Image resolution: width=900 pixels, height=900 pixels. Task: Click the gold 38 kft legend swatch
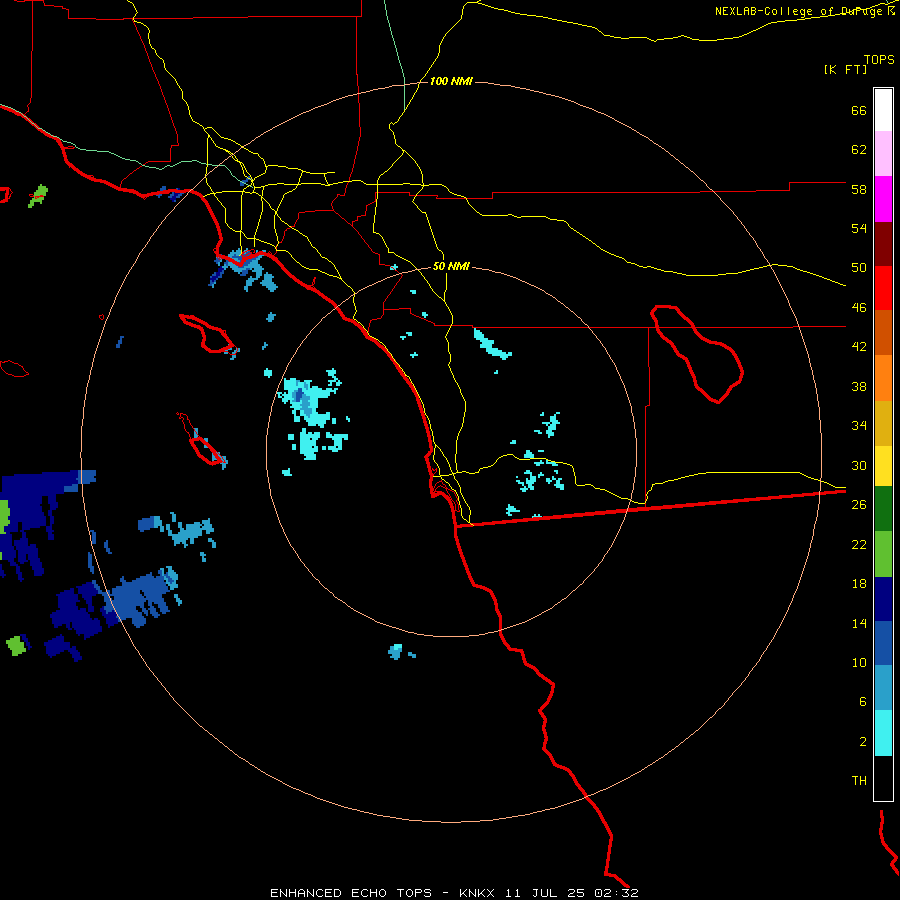coord(883,423)
